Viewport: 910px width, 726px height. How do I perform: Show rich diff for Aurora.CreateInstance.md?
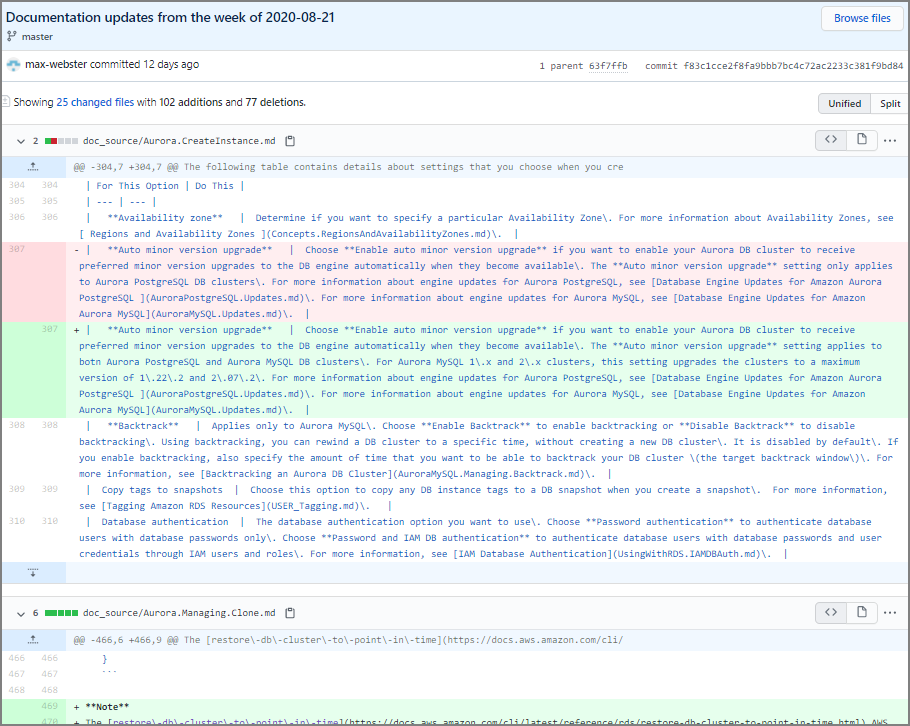coord(860,140)
